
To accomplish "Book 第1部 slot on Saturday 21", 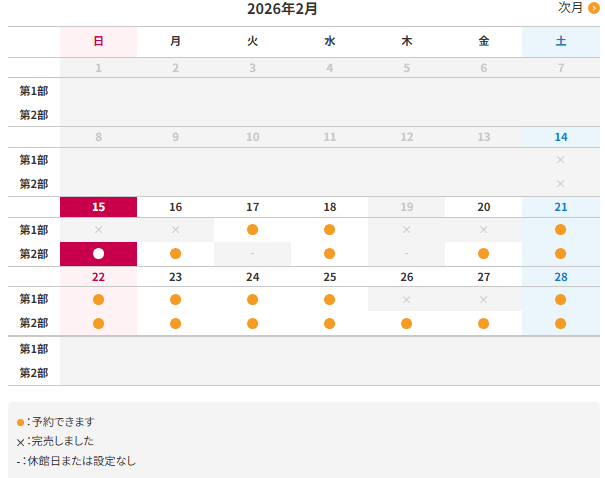I will 560,229.
